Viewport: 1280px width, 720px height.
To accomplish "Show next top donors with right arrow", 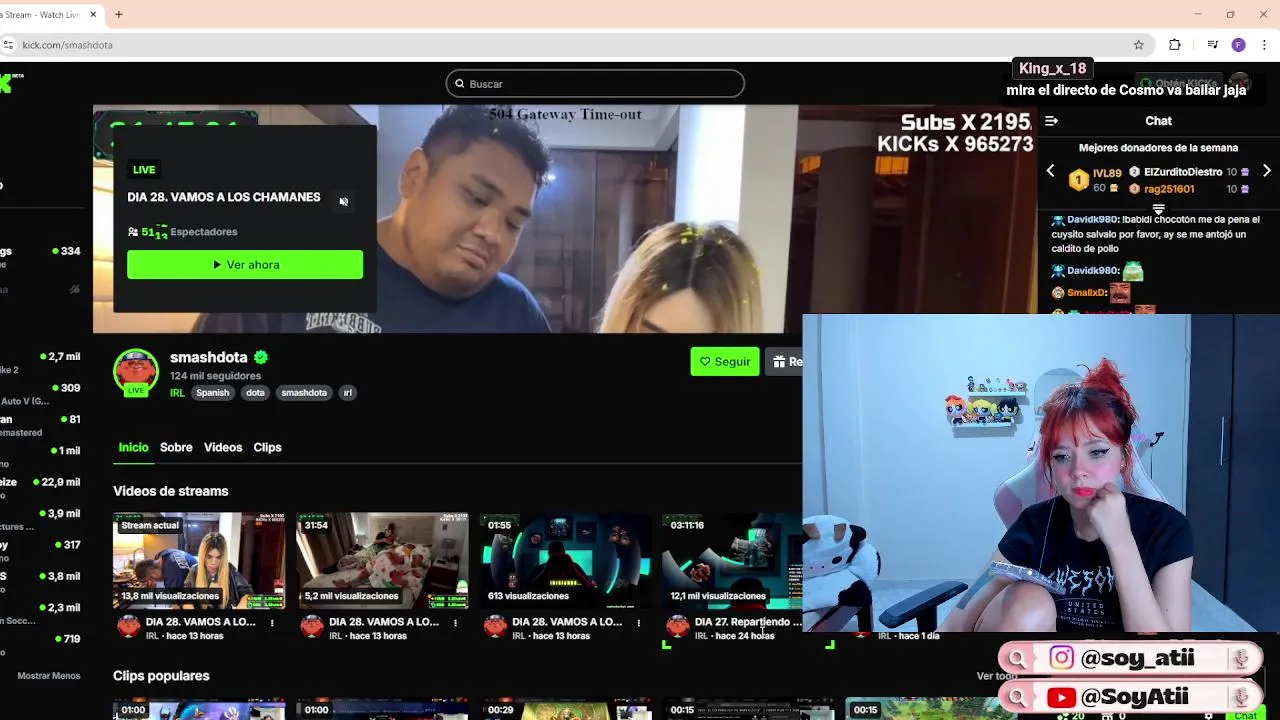I will click(x=1266, y=171).
